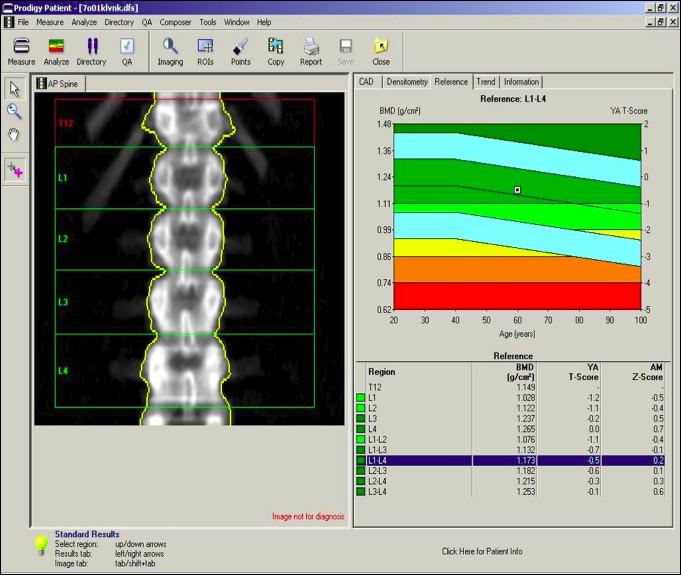This screenshot has height=575, width=681.
Task: Switch to the Trend tab
Action: coord(486,82)
